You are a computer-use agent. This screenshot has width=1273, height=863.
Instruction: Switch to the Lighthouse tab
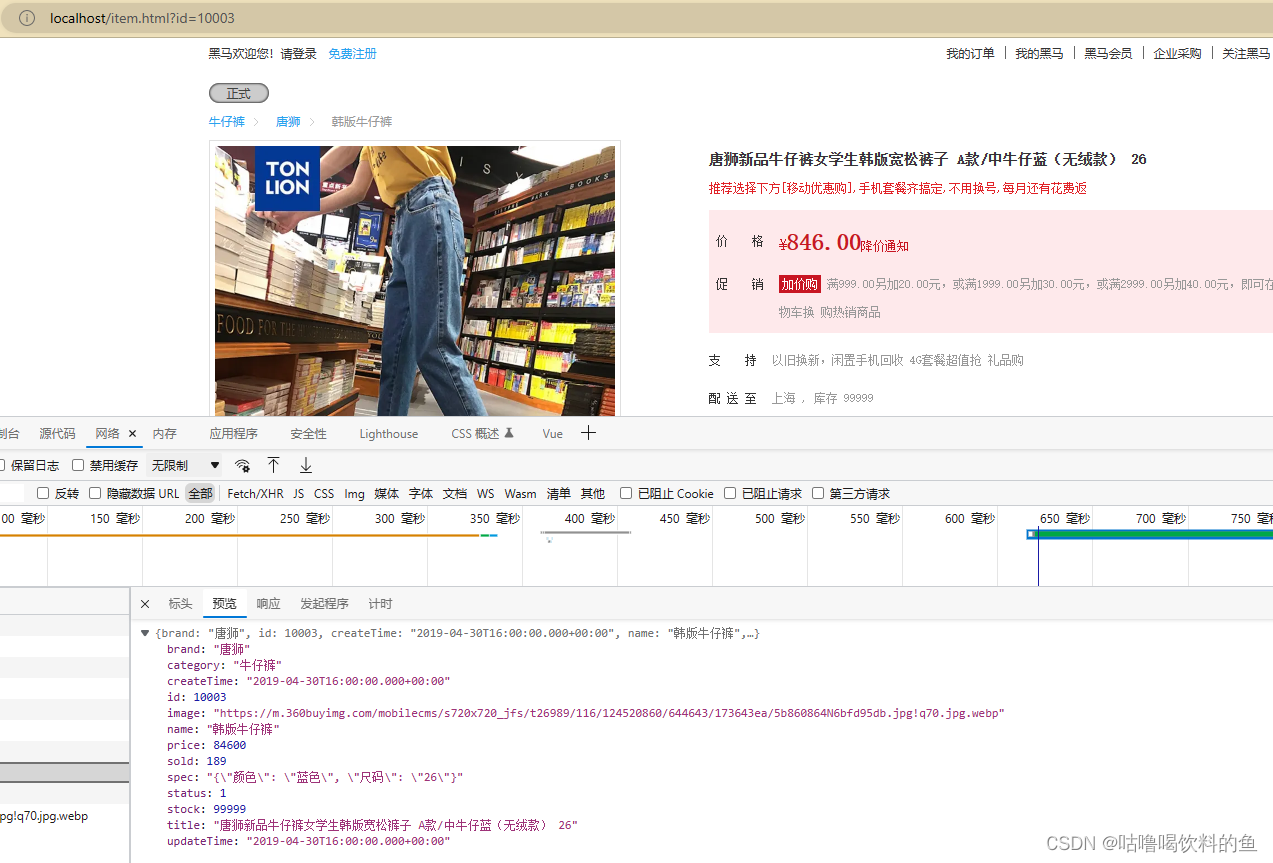(x=389, y=433)
